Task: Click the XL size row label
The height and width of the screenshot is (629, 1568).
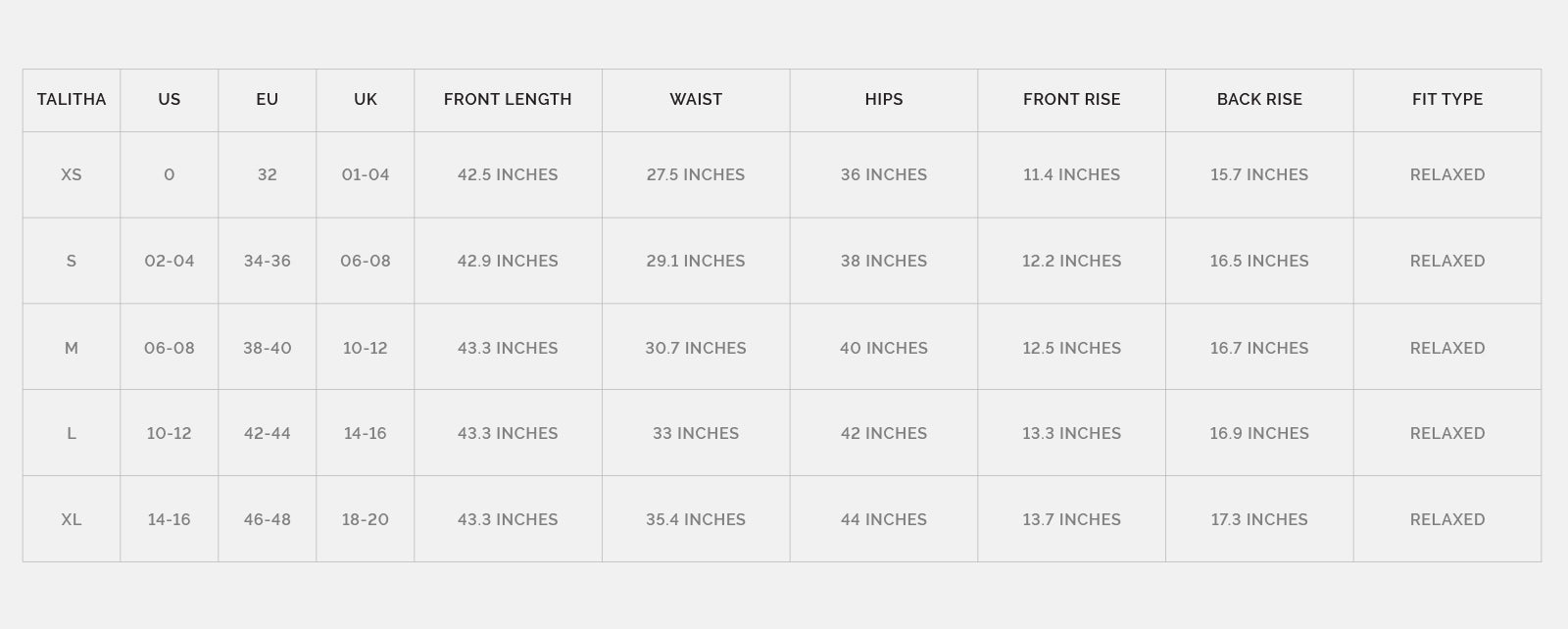Action: [x=72, y=519]
